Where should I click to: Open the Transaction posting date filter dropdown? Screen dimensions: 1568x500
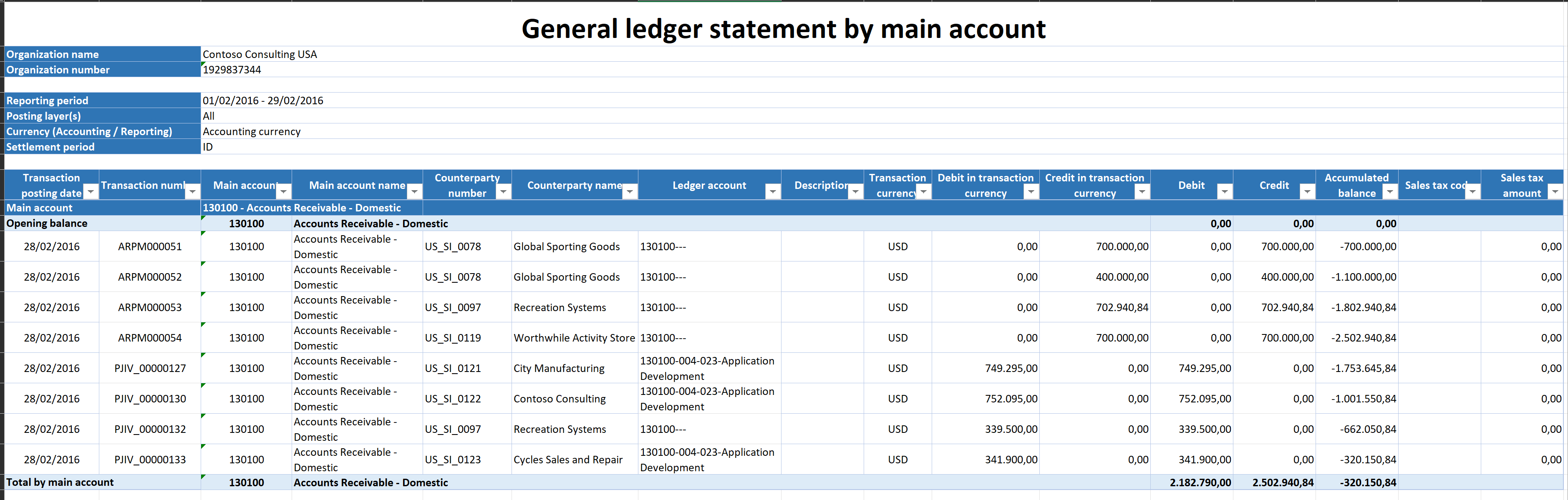91,192
